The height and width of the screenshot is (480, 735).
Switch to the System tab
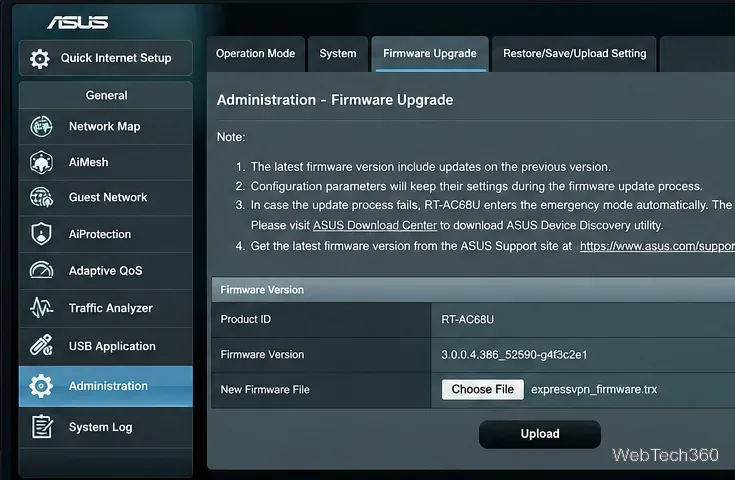tap(338, 54)
